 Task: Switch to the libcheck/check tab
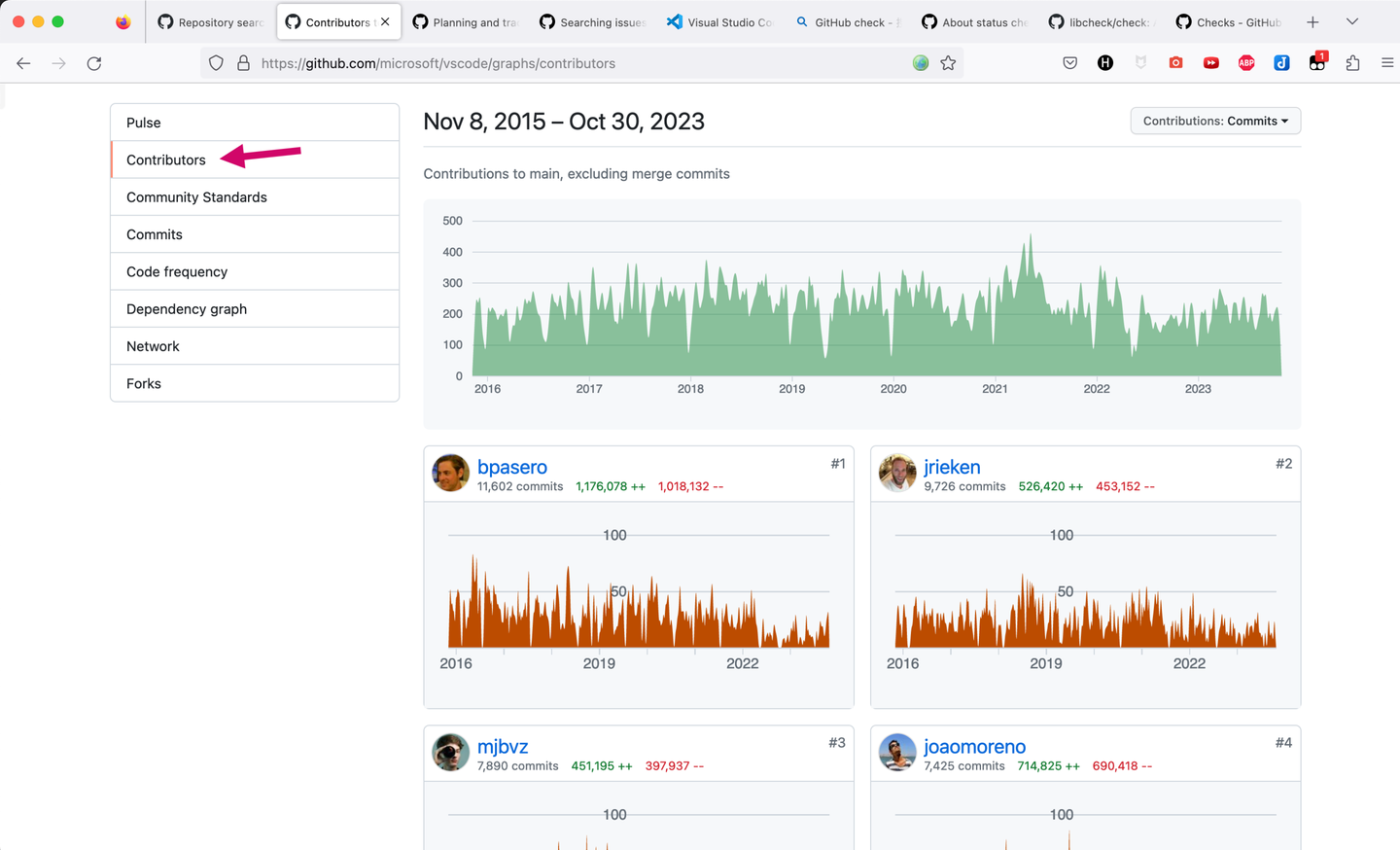pyautogui.click(x=1102, y=21)
